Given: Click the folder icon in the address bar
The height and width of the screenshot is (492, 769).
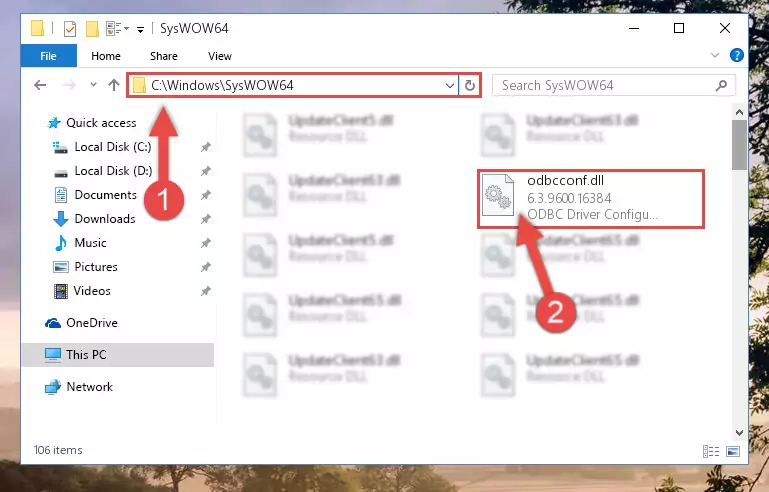Looking at the screenshot, I should click(139, 85).
